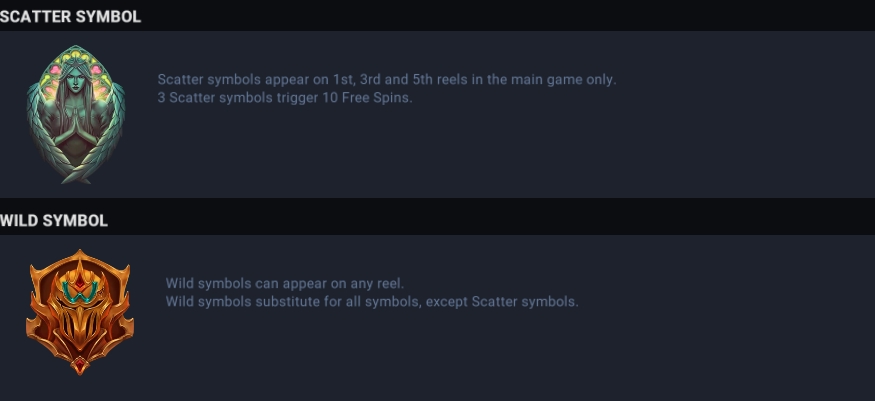Click the 'Scatter symbols appear on' sentence start
This screenshot has height=401, width=875.
pos(243,79)
